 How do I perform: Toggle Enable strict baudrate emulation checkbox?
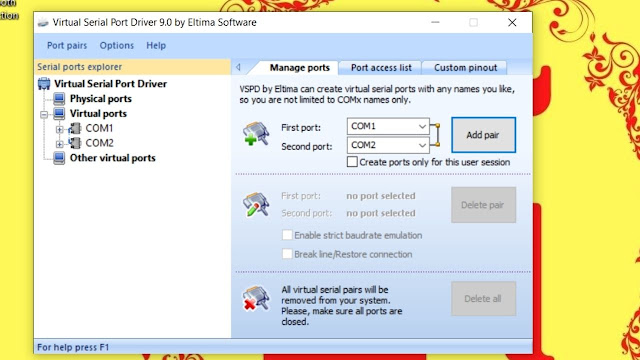(287, 235)
